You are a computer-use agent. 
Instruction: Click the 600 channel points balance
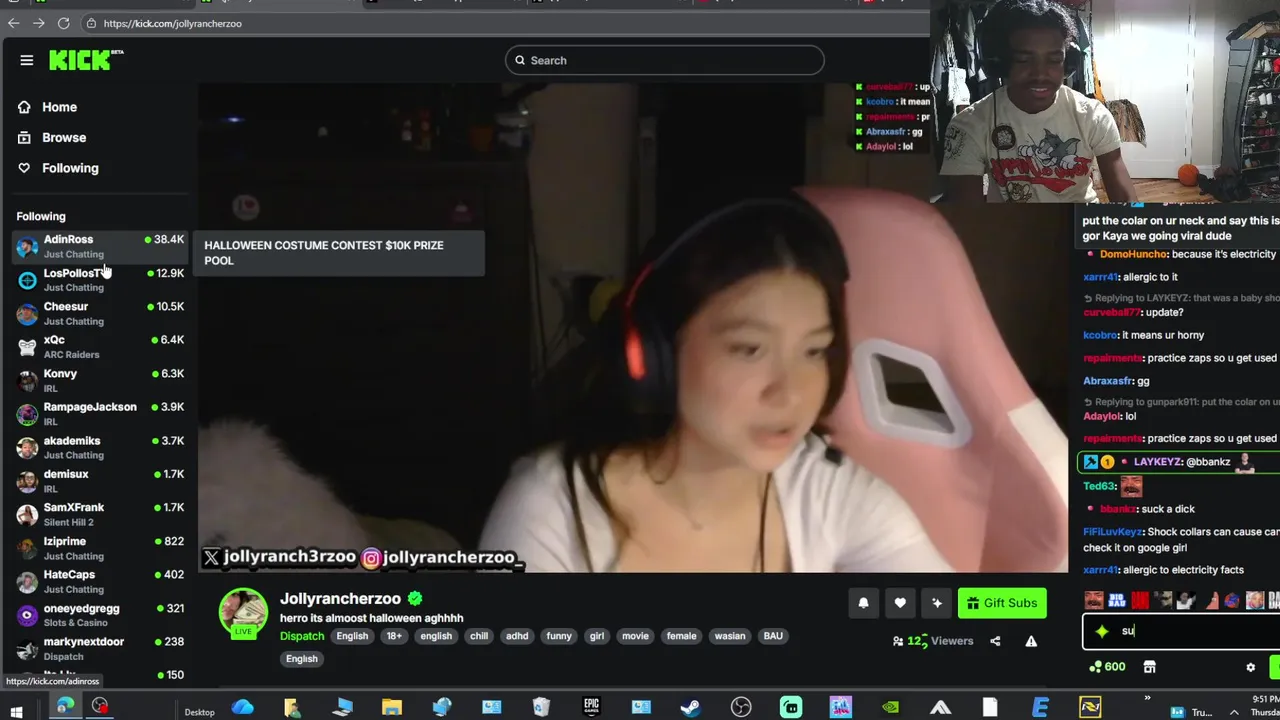click(x=1107, y=667)
